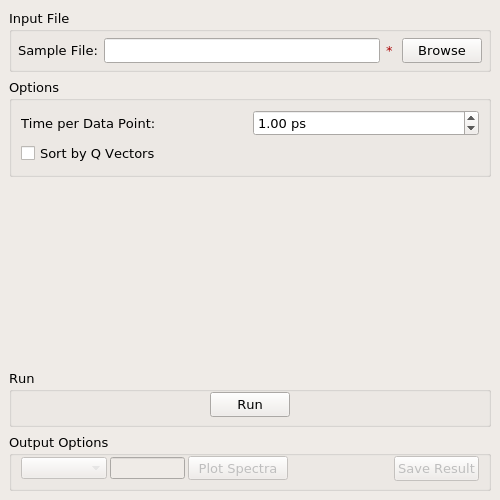Click the Save Result button
Viewport: 500px width, 500px height.
pos(436,468)
